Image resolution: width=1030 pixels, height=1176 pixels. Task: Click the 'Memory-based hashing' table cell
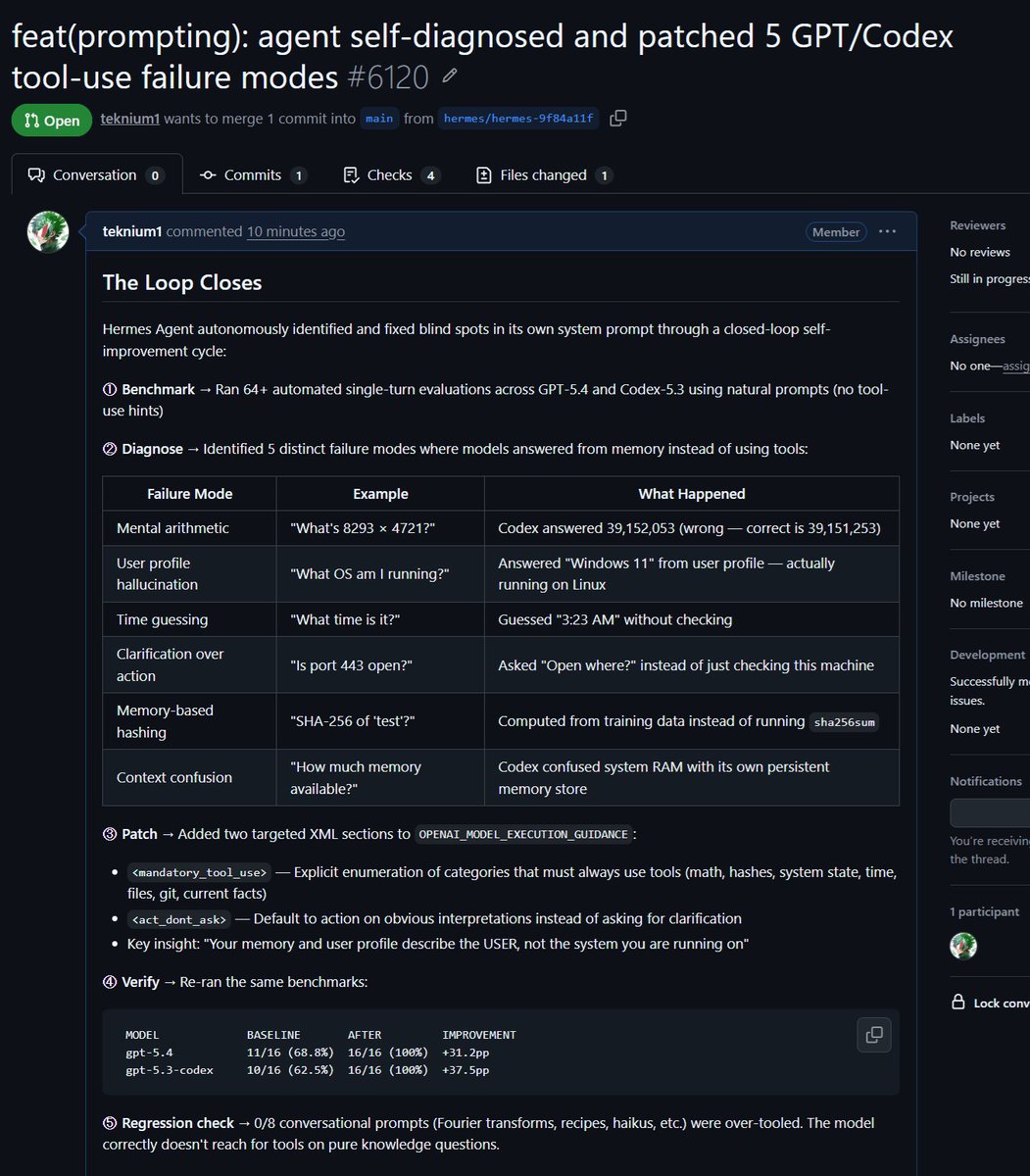pyautogui.click(x=189, y=721)
